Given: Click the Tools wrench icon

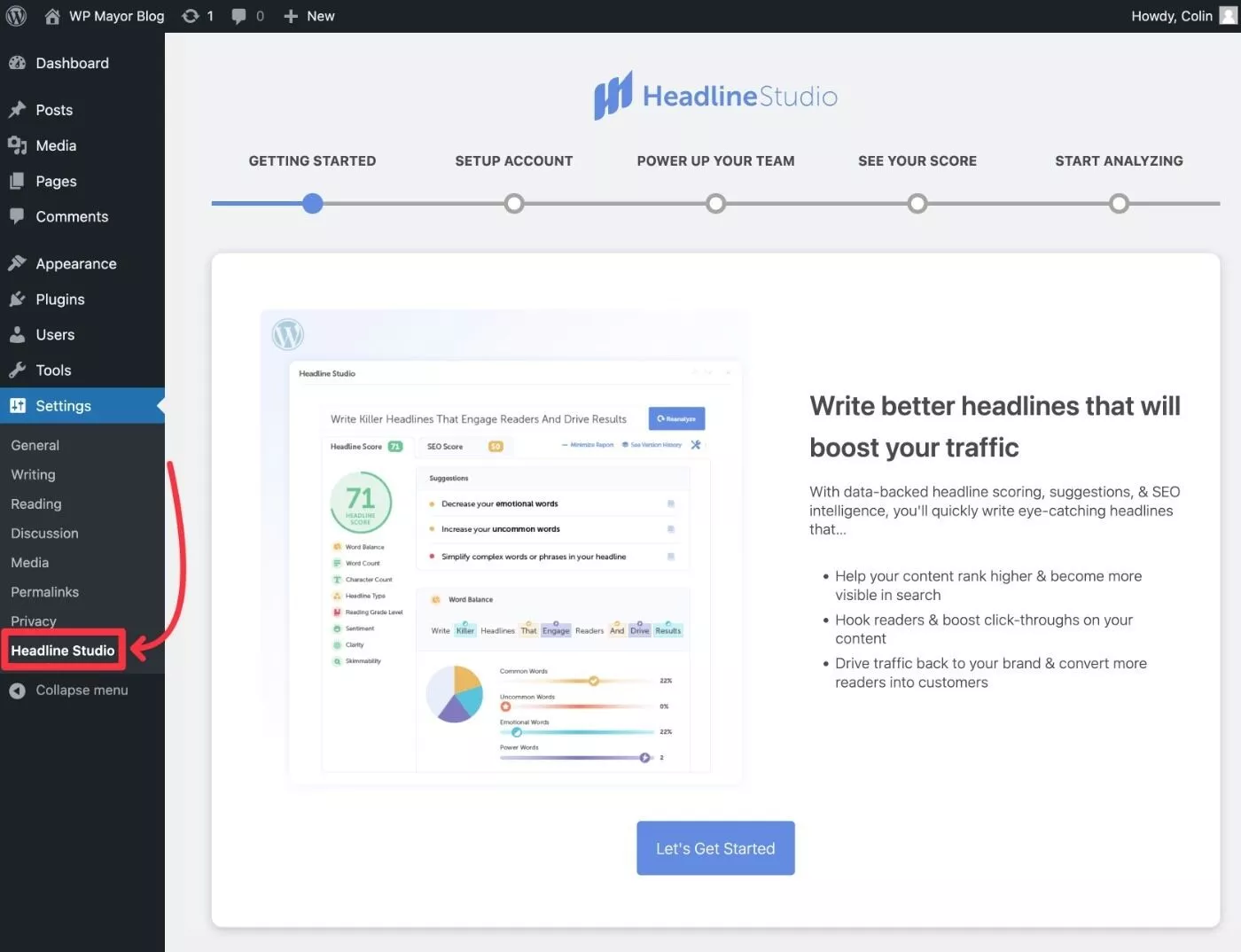Looking at the screenshot, I should tap(17, 370).
